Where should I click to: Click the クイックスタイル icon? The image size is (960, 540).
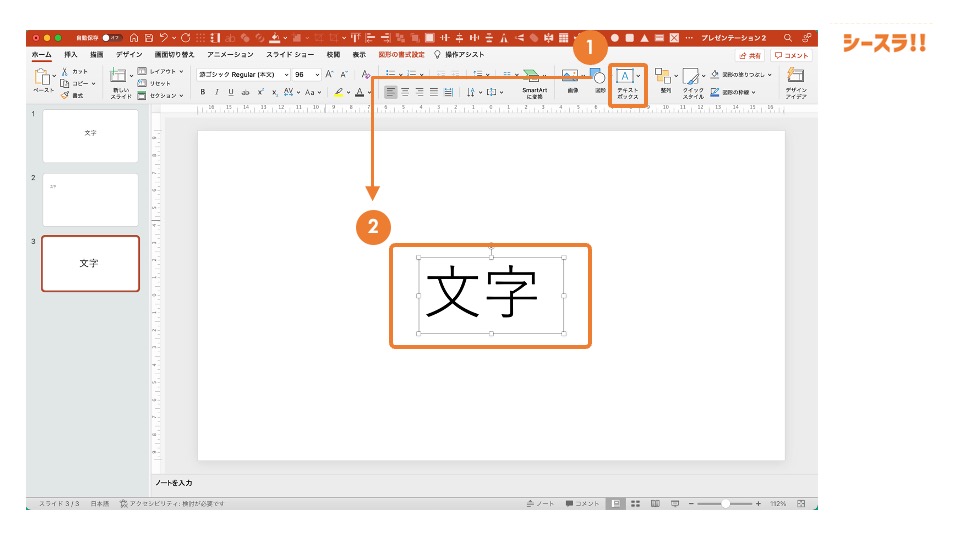point(691,77)
